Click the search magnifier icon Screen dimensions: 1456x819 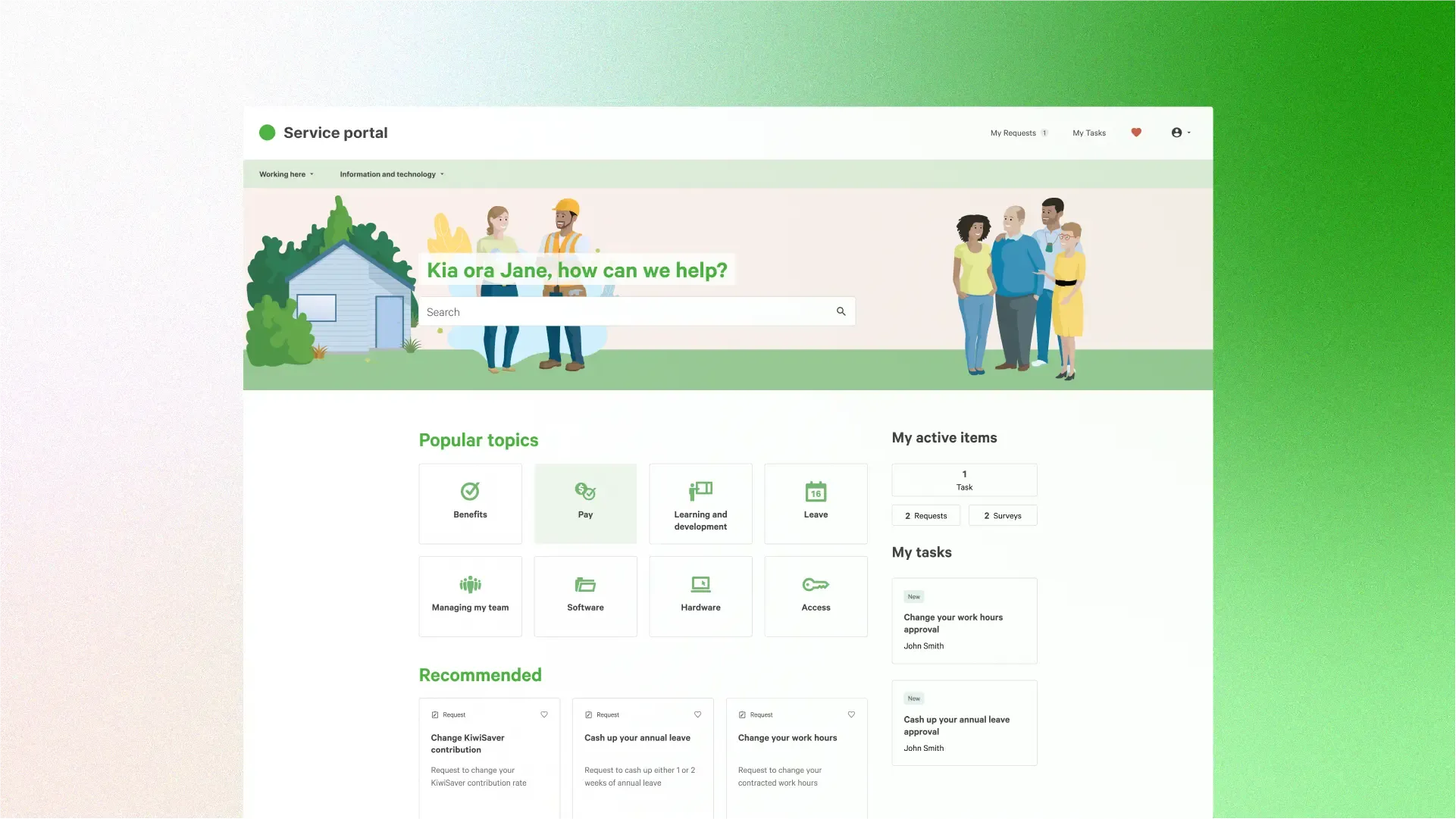(841, 311)
